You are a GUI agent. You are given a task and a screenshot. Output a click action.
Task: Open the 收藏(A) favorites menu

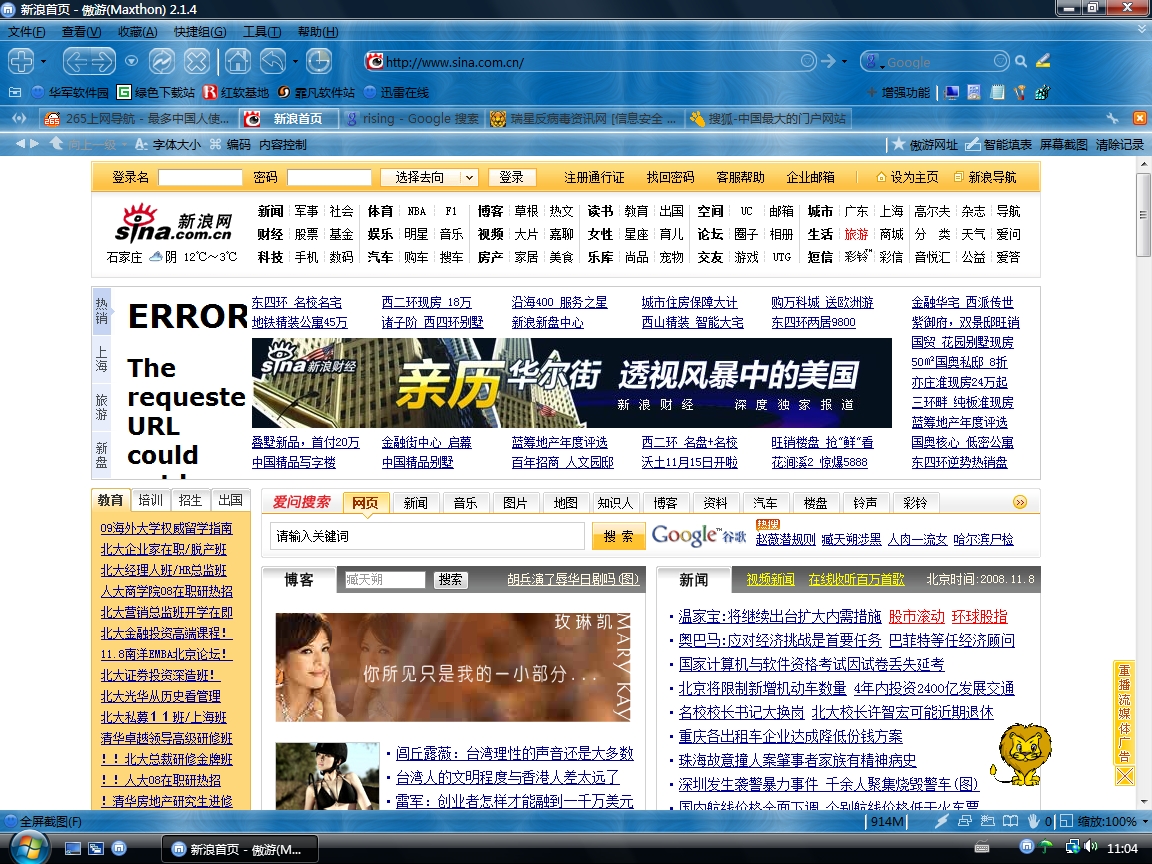coord(137,32)
